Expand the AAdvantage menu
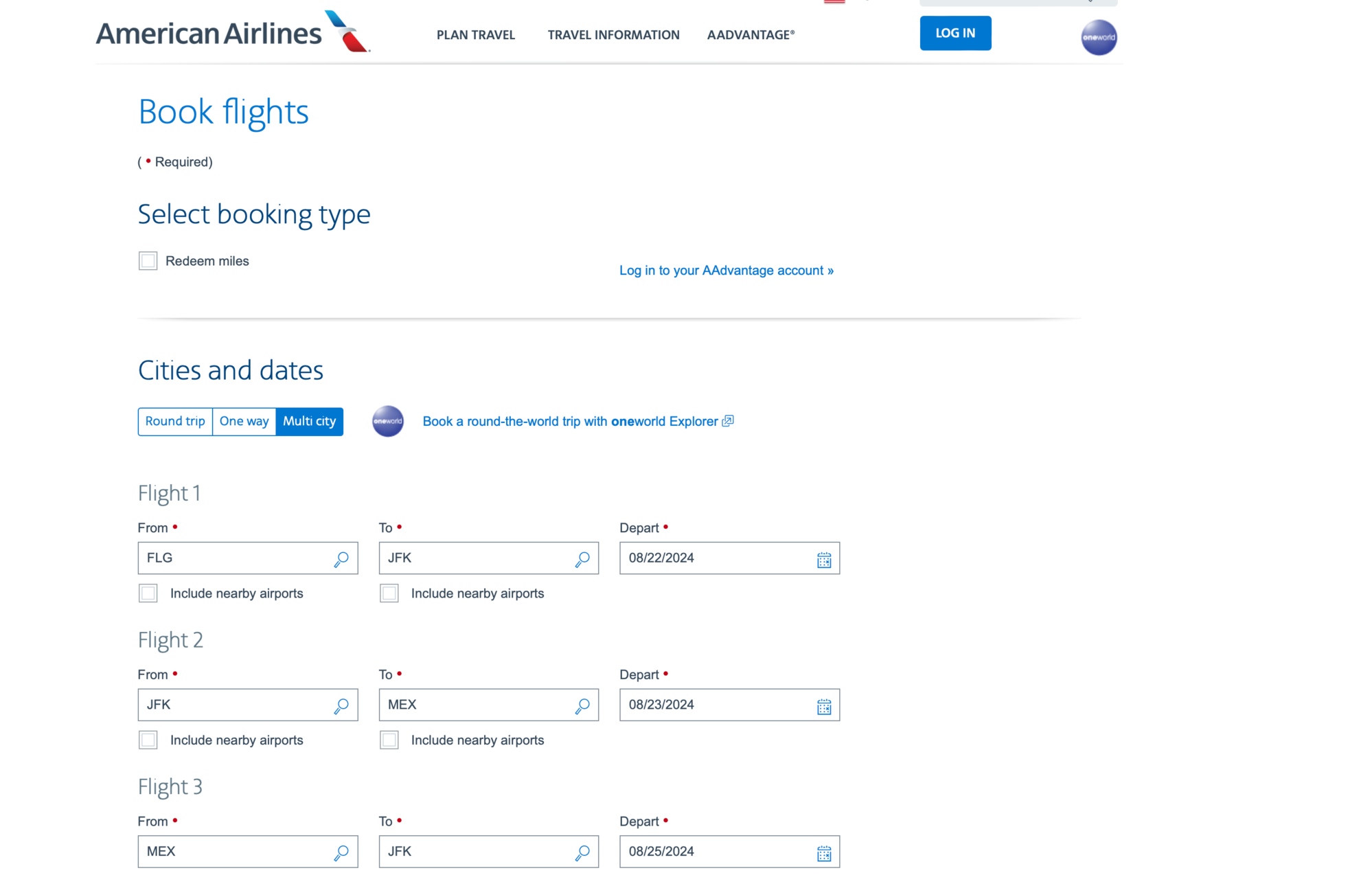 coord(751,35)
